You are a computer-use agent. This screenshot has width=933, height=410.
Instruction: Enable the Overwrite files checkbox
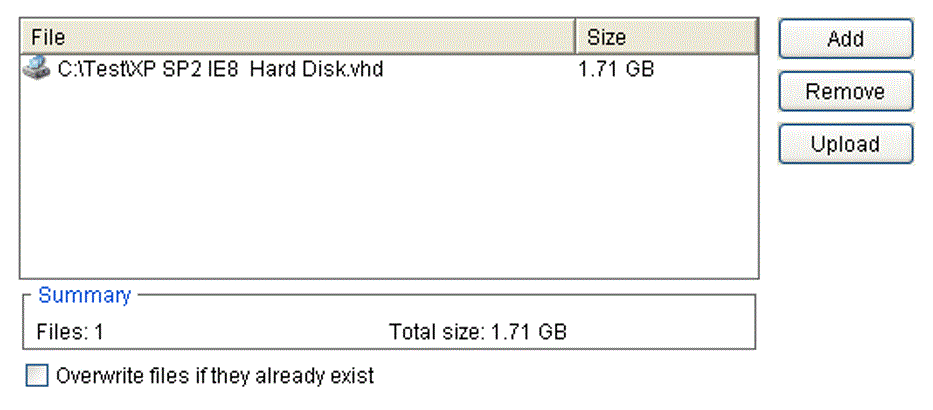tap(37, 376)
